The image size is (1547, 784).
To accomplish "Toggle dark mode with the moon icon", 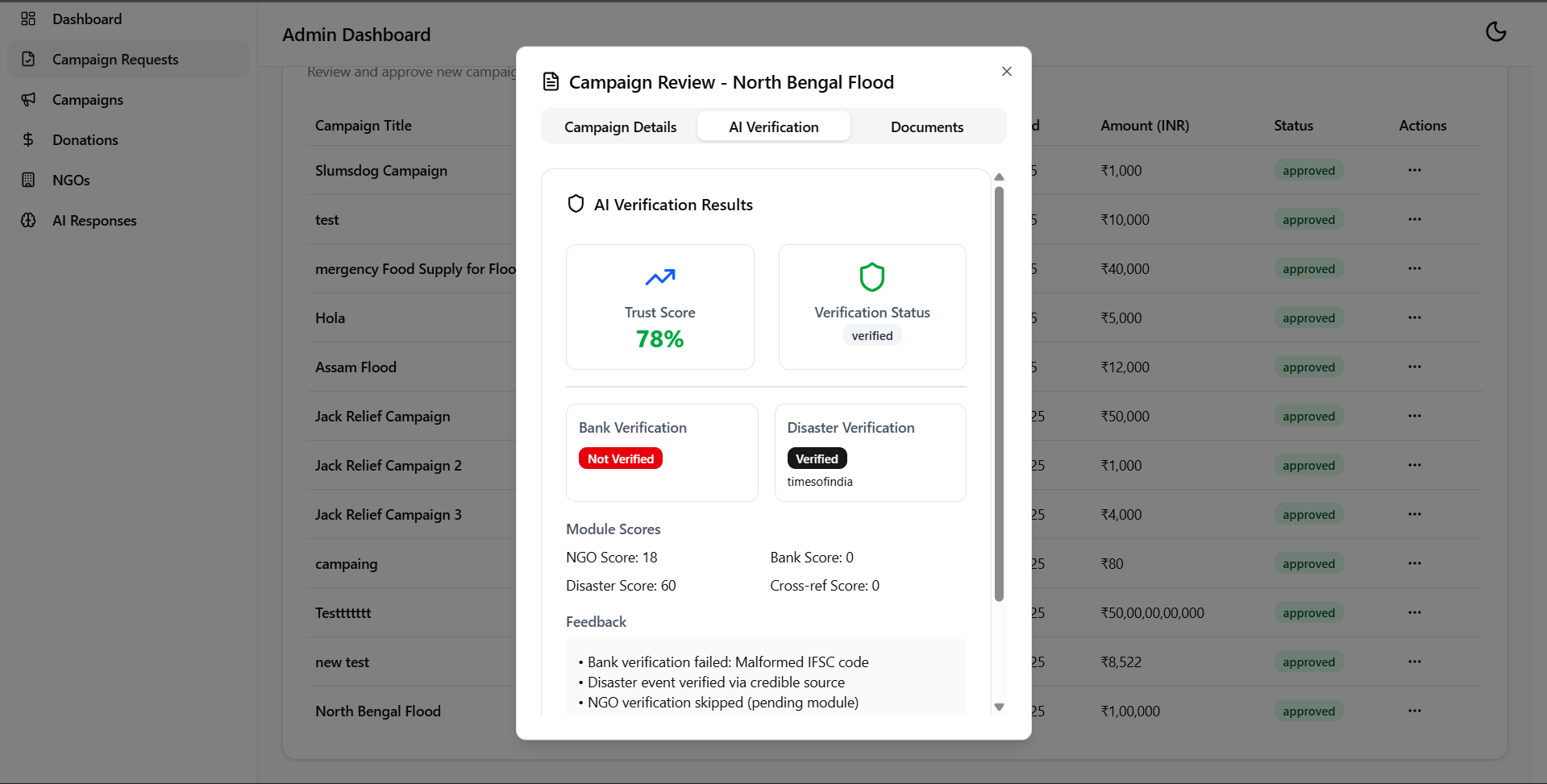I will tap(1495, 31).
